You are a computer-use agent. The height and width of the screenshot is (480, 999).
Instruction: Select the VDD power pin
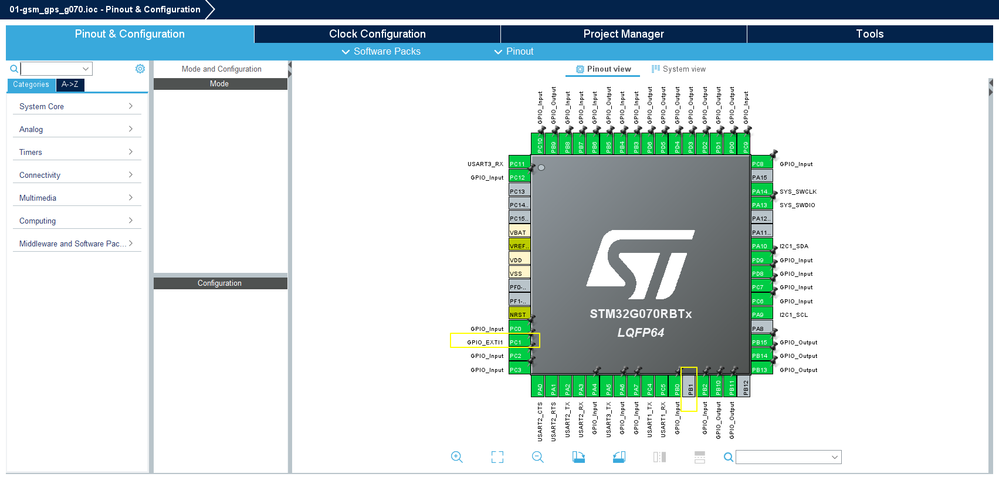(x=520, y=260)
